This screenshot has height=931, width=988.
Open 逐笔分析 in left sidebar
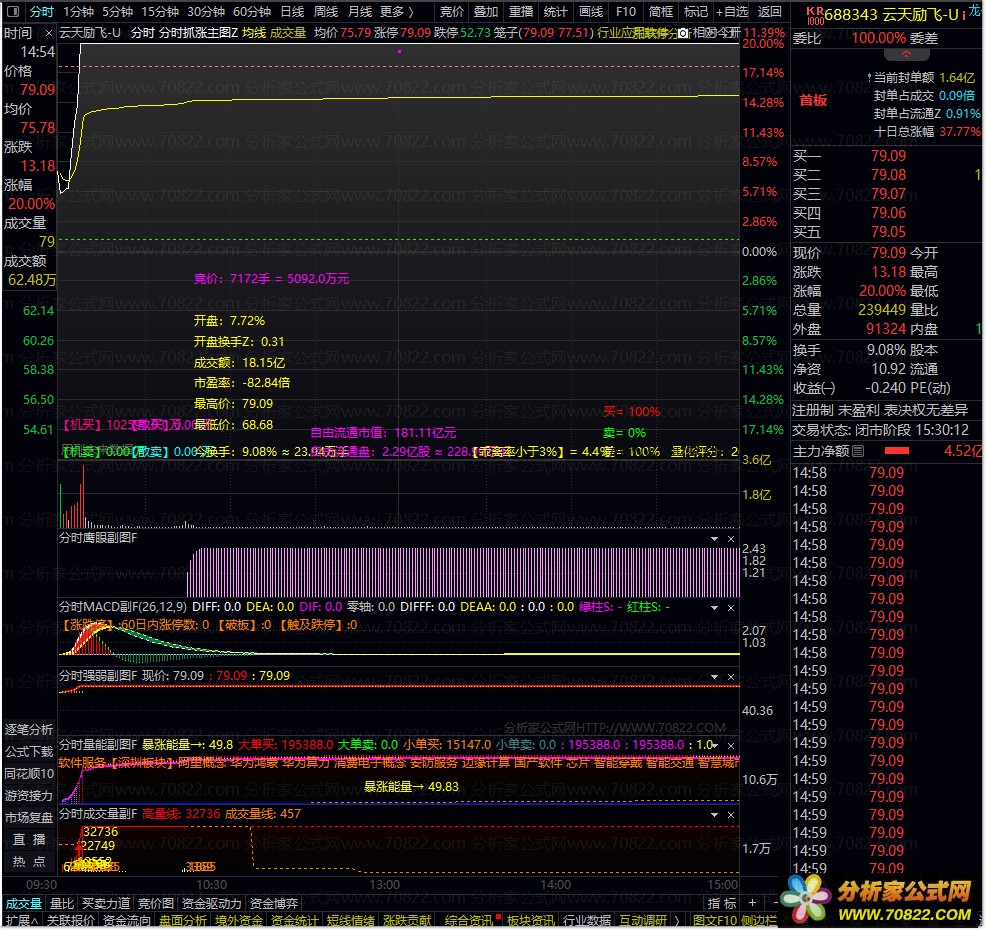29,732
